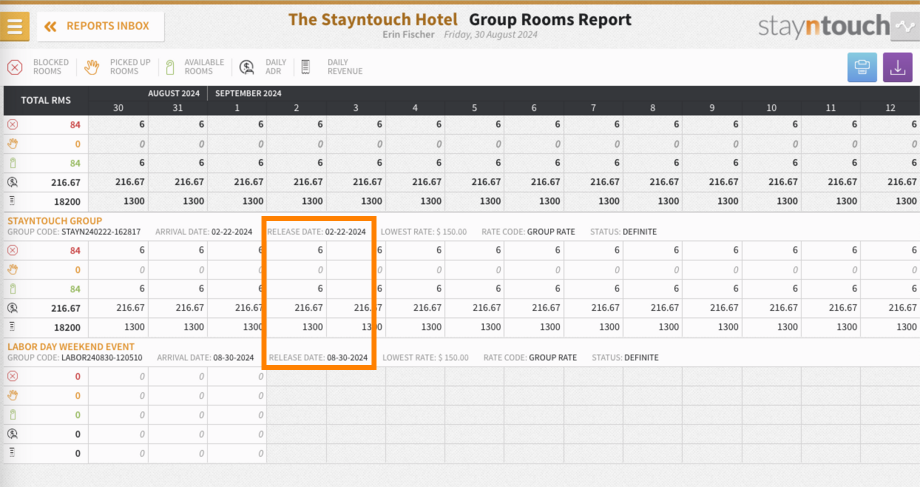
Task: Open the hamburger main menu
Action: pos(15,26)
